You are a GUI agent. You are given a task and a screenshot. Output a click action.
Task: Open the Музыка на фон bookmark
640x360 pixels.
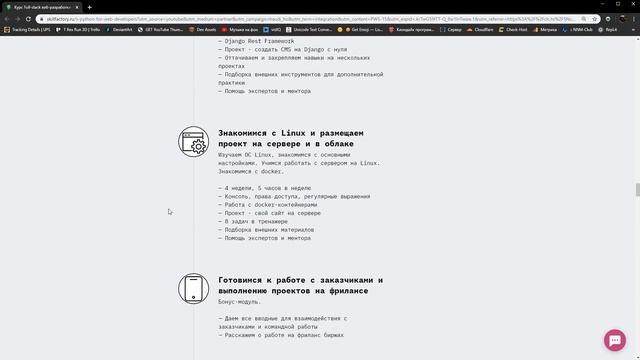(x=240, y=30)
